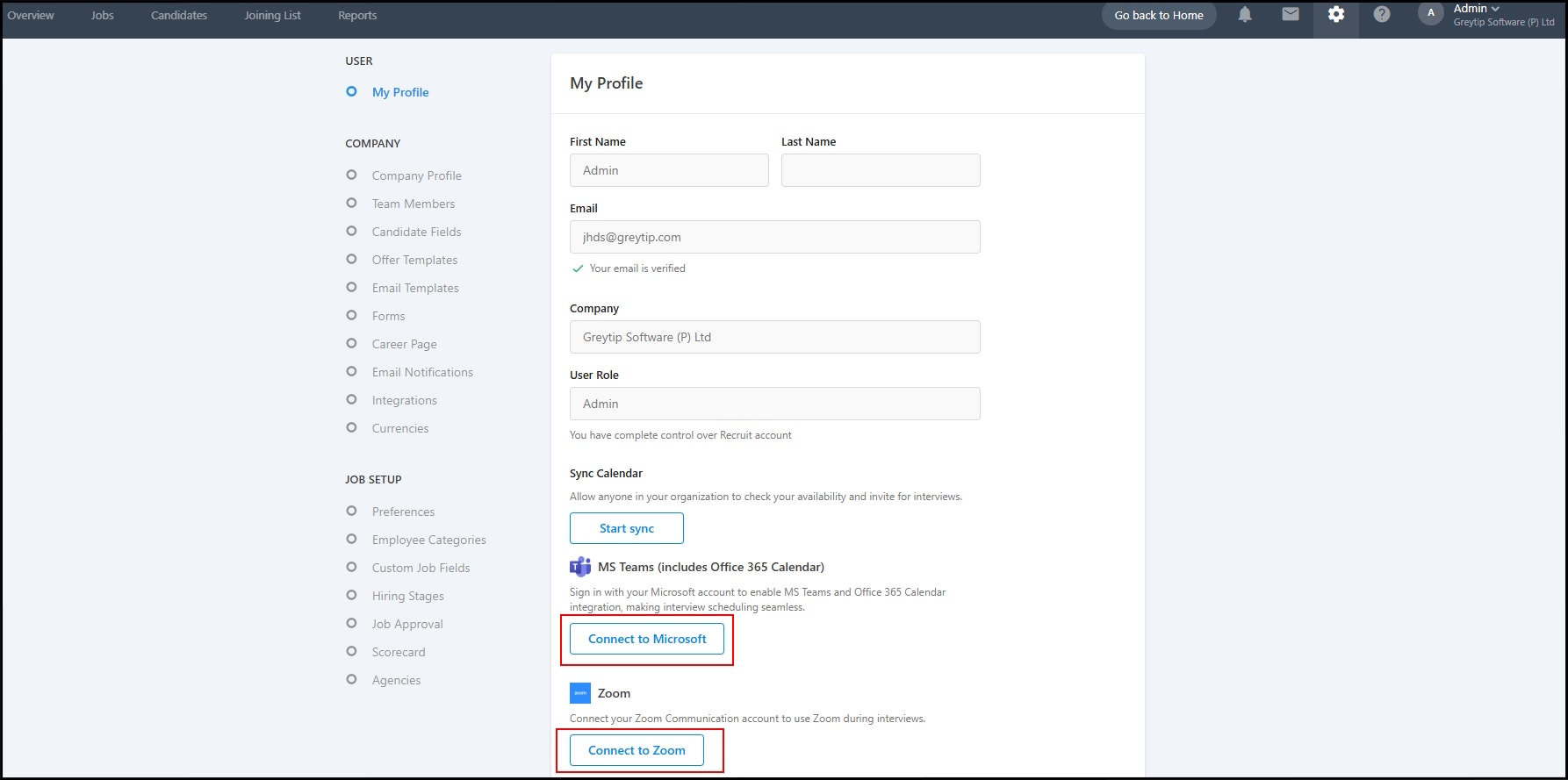Click the First Name input field
This screenshot has width=1568, height=780.
coord(669,170)
